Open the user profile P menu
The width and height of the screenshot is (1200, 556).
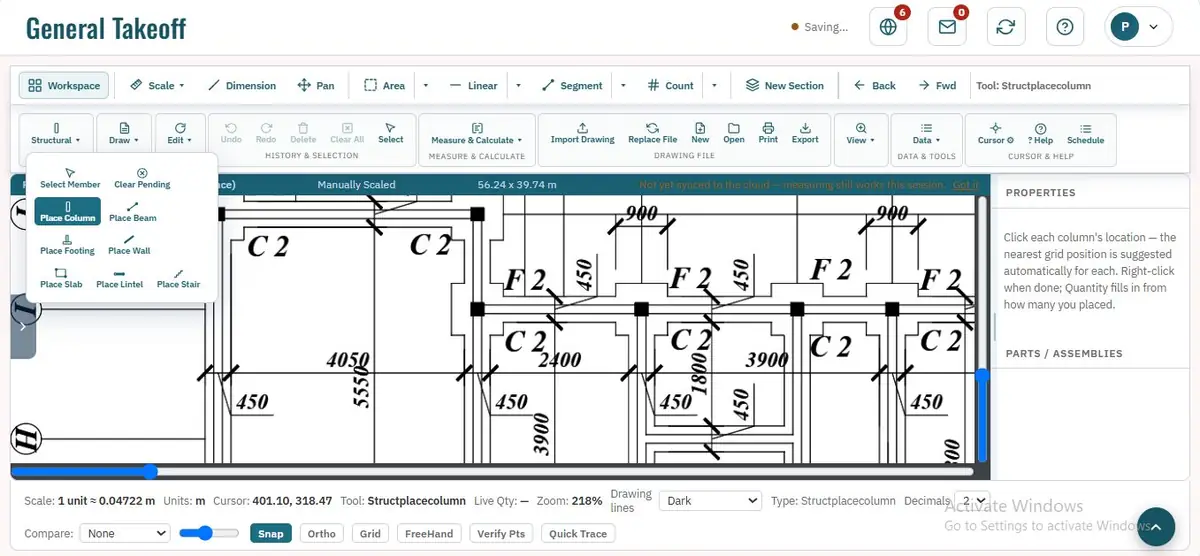click(x=1138, y=27)
